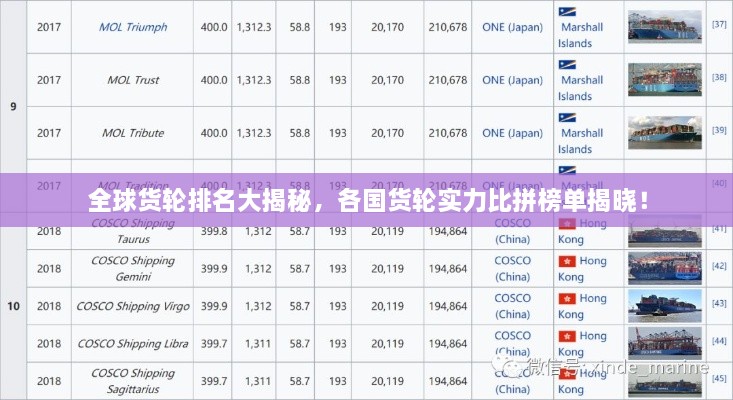Screen dimensions: 733x400
Task: Open COSCO (China) link in Taurus row
Action: click(x=512, y=231)
